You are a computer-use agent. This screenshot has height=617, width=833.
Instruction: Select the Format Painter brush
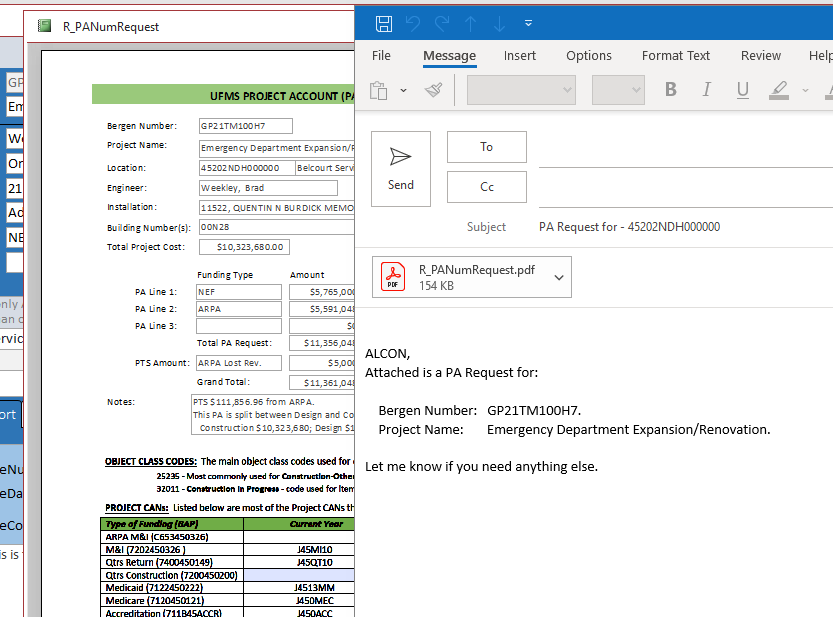[433, 90]
